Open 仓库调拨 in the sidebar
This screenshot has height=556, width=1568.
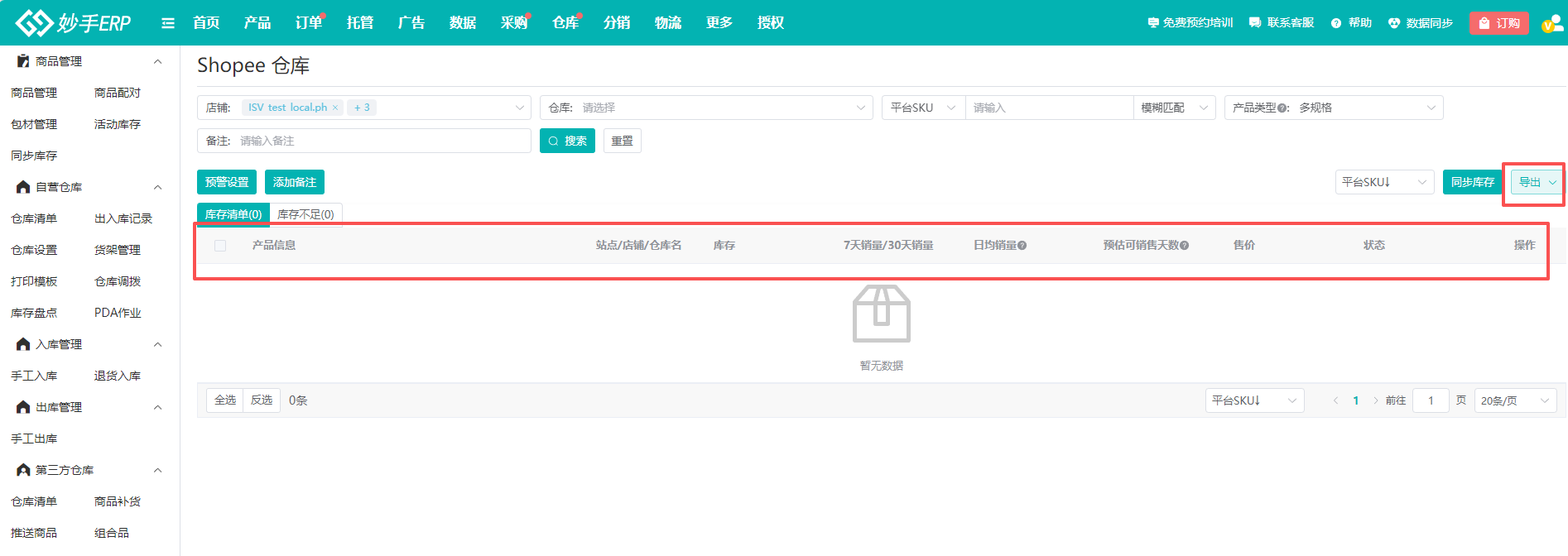pyautogui.click(x=118, y=281)
